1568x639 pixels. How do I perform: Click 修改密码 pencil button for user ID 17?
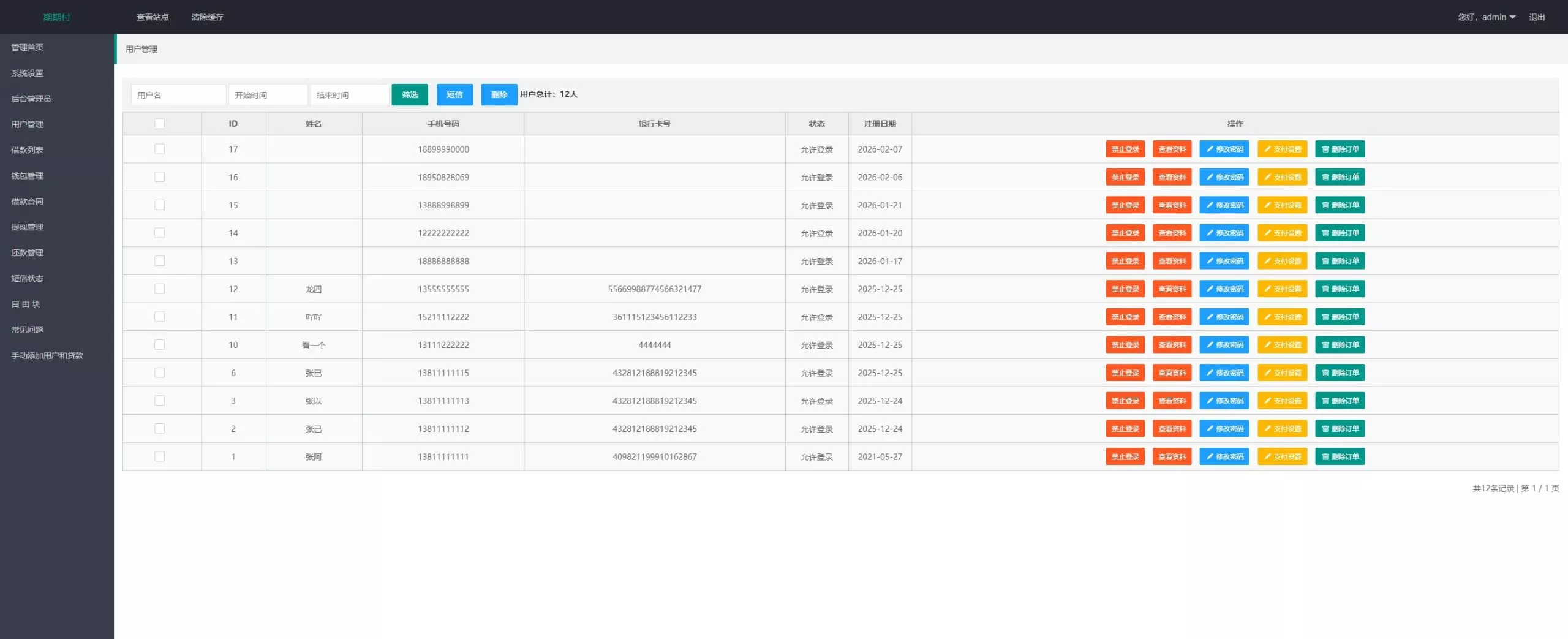tap(1224, 149)
